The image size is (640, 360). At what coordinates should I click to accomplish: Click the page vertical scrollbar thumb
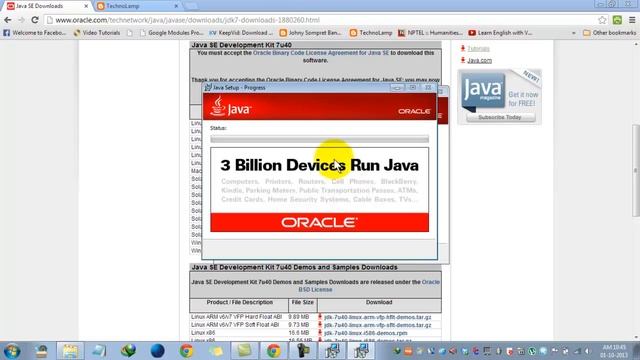[636, 171]
